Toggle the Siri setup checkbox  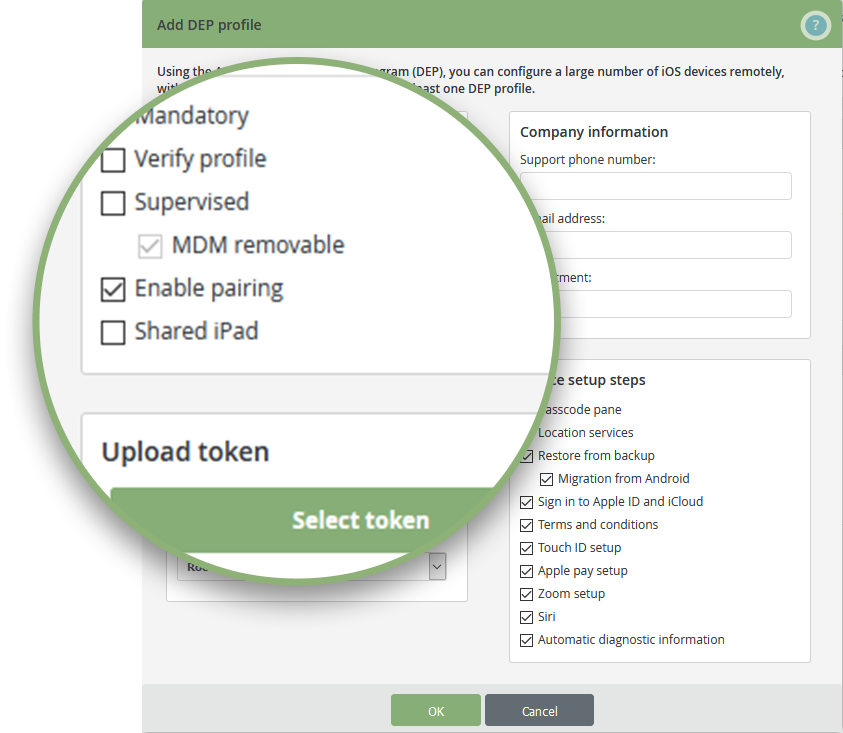[526, 617]
